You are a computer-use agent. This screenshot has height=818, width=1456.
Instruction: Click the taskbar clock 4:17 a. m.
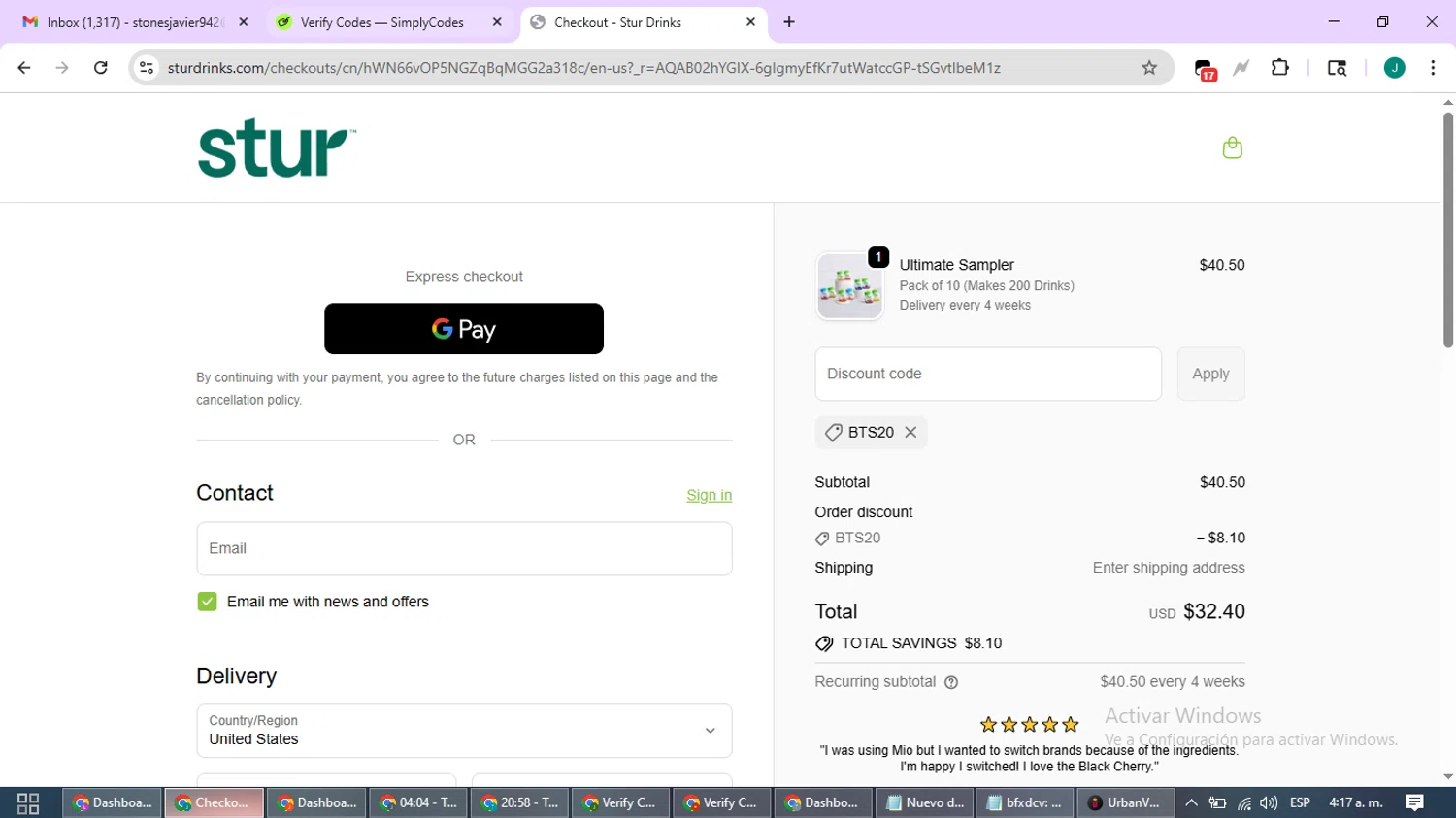coord(1355,803)
